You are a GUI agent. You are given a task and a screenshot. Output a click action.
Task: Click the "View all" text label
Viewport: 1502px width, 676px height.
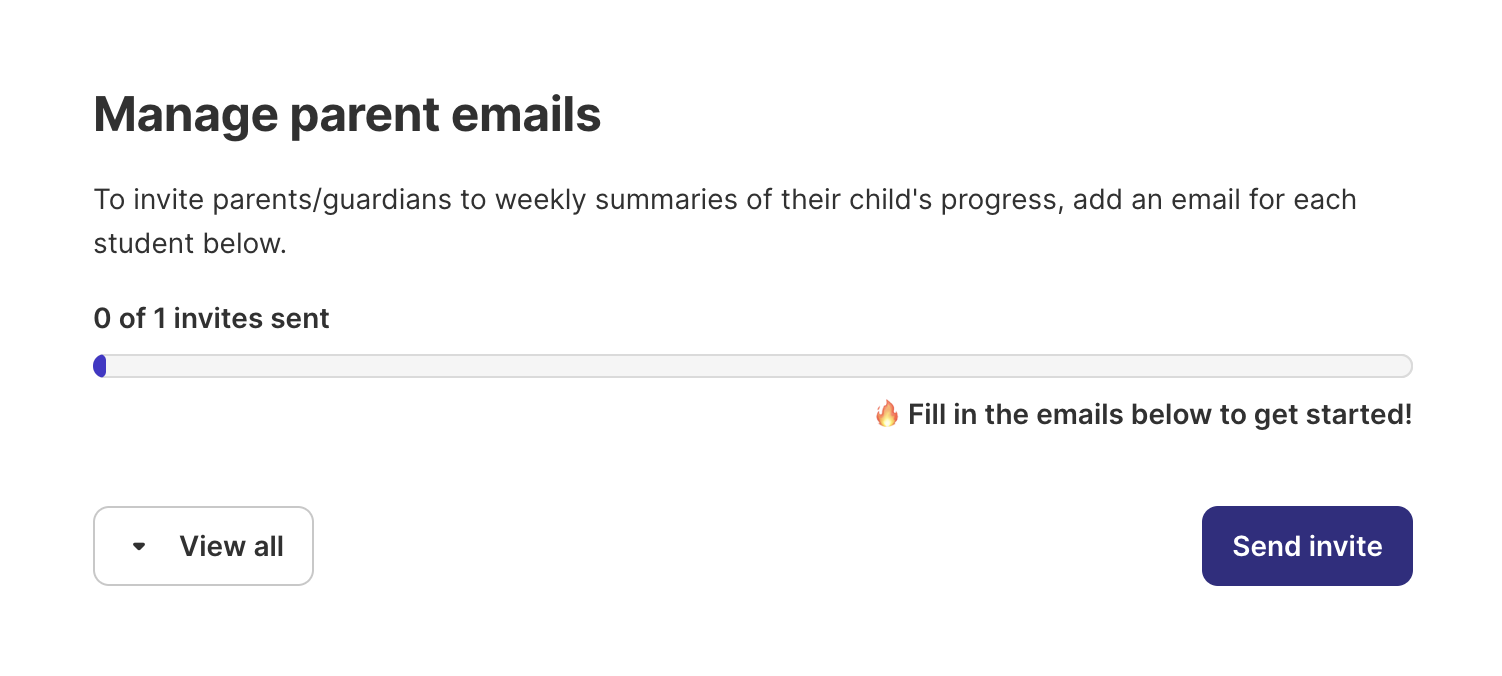point(231,546)
